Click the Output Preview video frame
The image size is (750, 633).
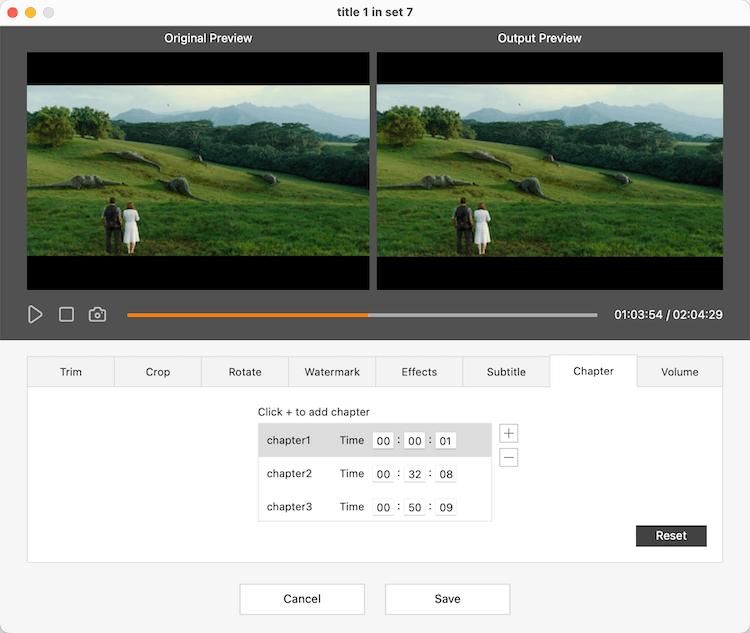pos(550,171)
